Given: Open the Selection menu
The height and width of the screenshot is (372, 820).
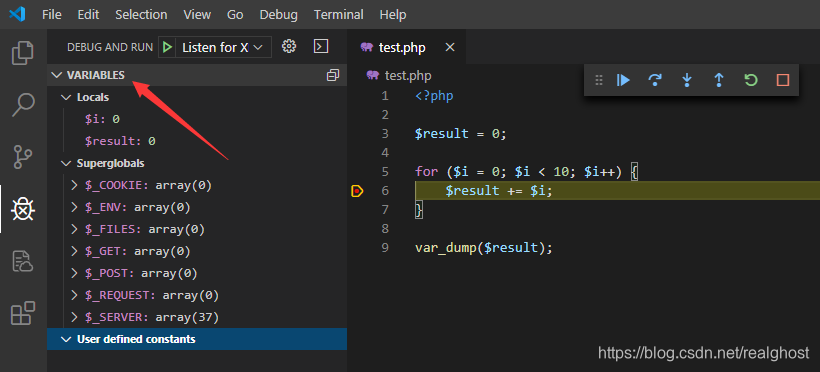Looking at the screenshot, I should (x=141, y=15).
